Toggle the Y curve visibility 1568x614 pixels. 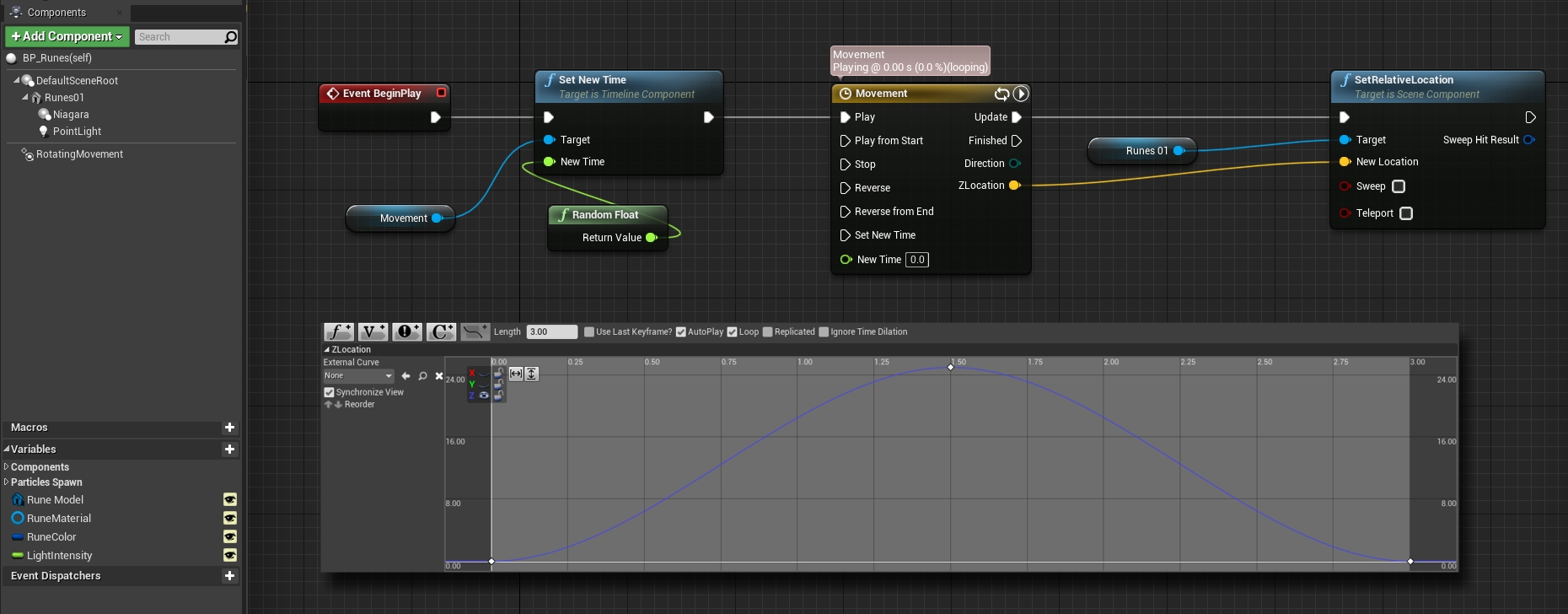pos(484,384)
